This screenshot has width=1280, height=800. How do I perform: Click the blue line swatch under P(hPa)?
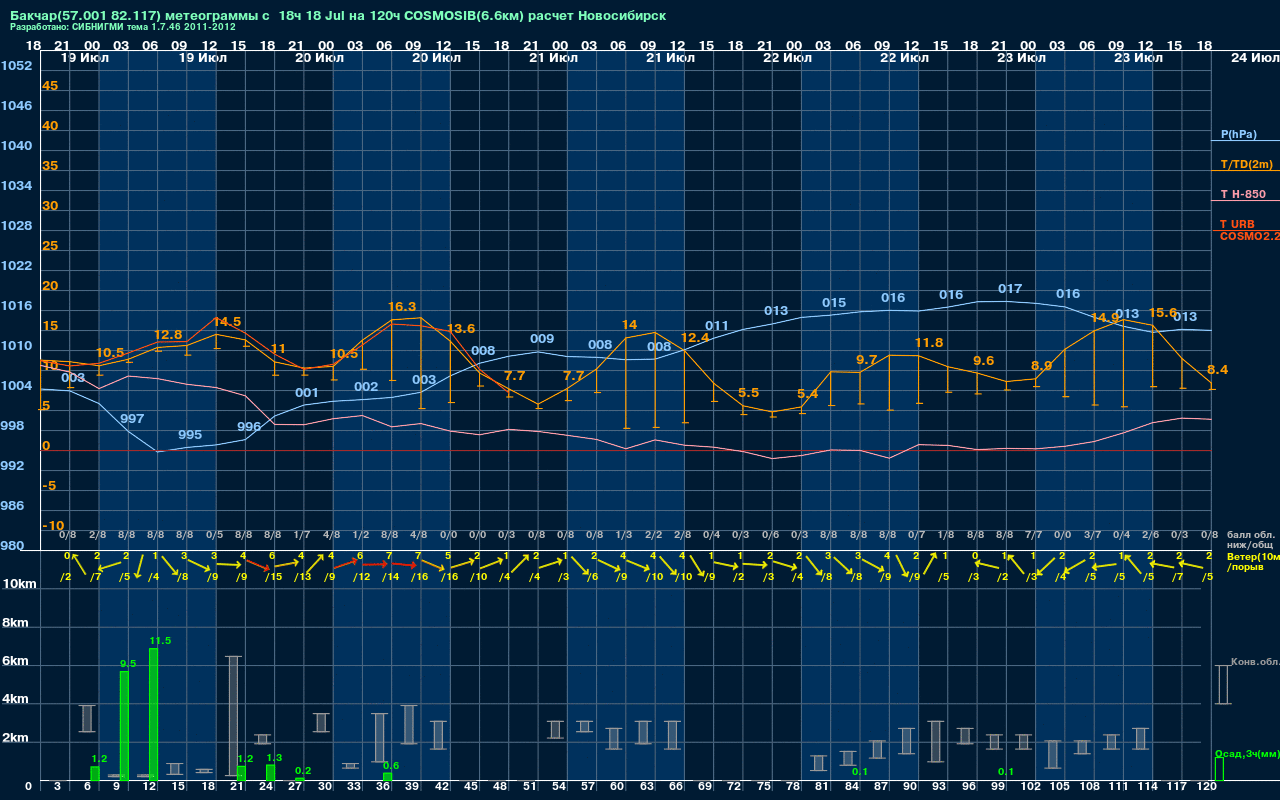point(1245,142)
